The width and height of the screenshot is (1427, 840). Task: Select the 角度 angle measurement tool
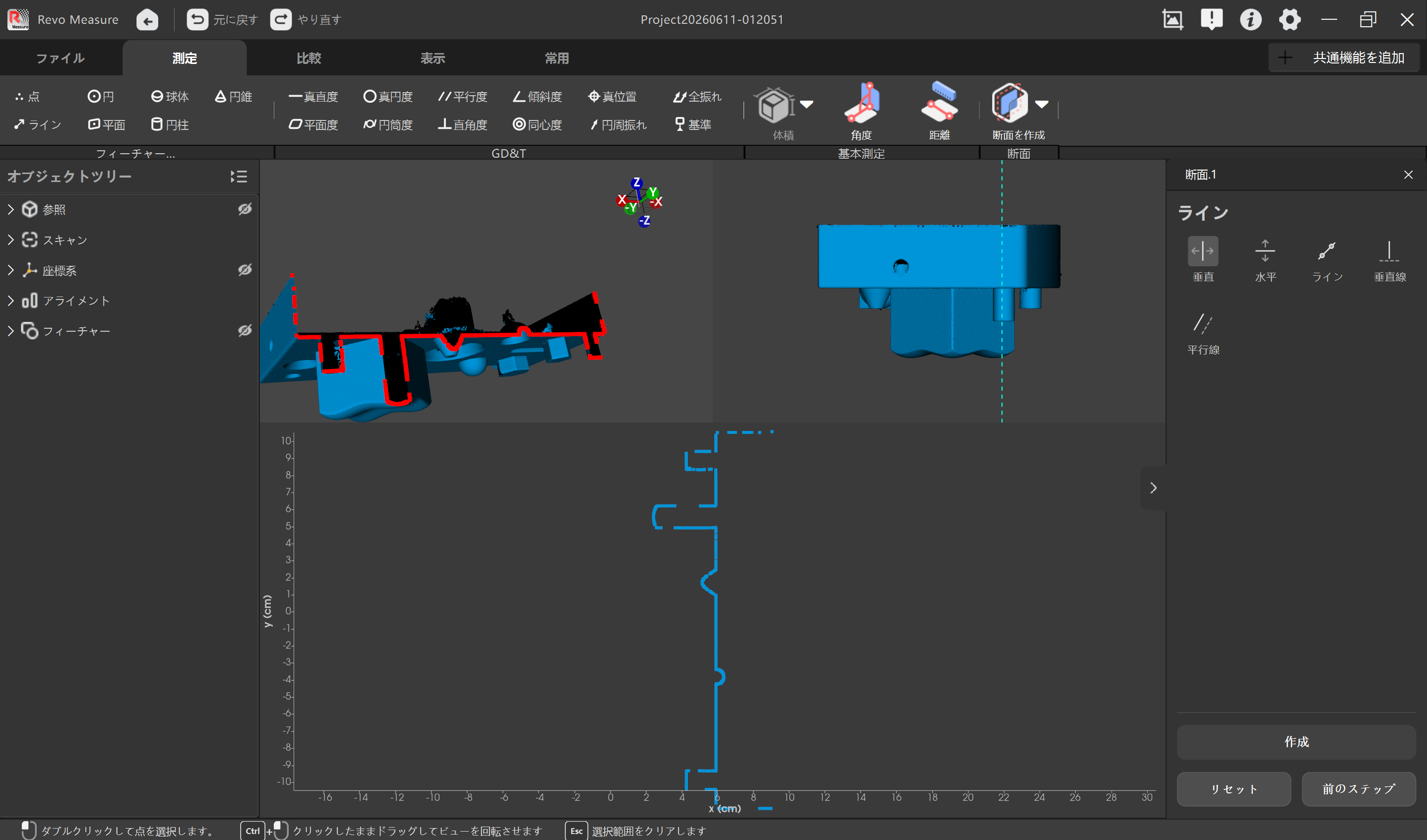point(861,112)
